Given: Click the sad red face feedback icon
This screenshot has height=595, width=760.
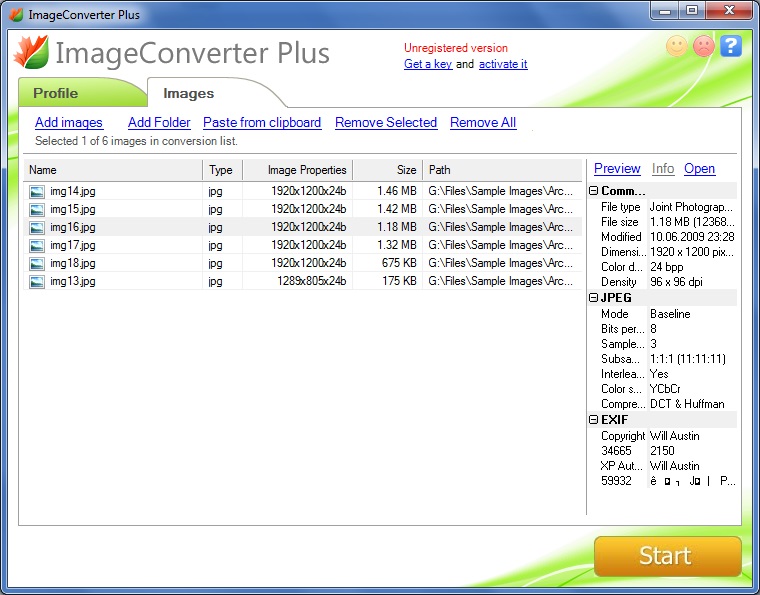Looking at the screenshot, I should pyautogui.click(x=704, y=47).
